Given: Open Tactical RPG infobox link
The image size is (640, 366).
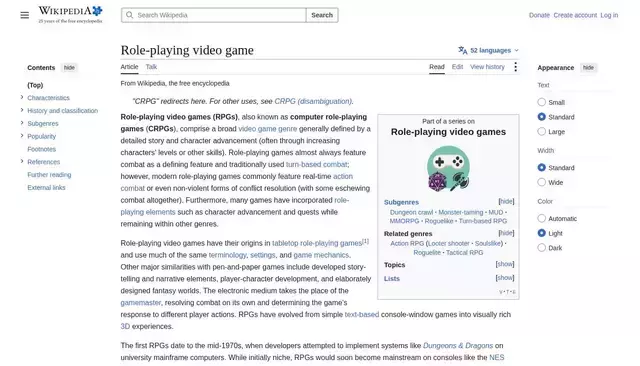Looking at the screenshot, I should pos(464,253).
